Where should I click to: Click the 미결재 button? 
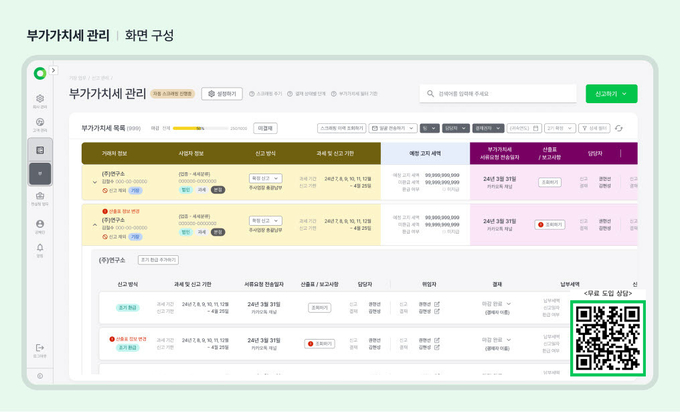266,128
